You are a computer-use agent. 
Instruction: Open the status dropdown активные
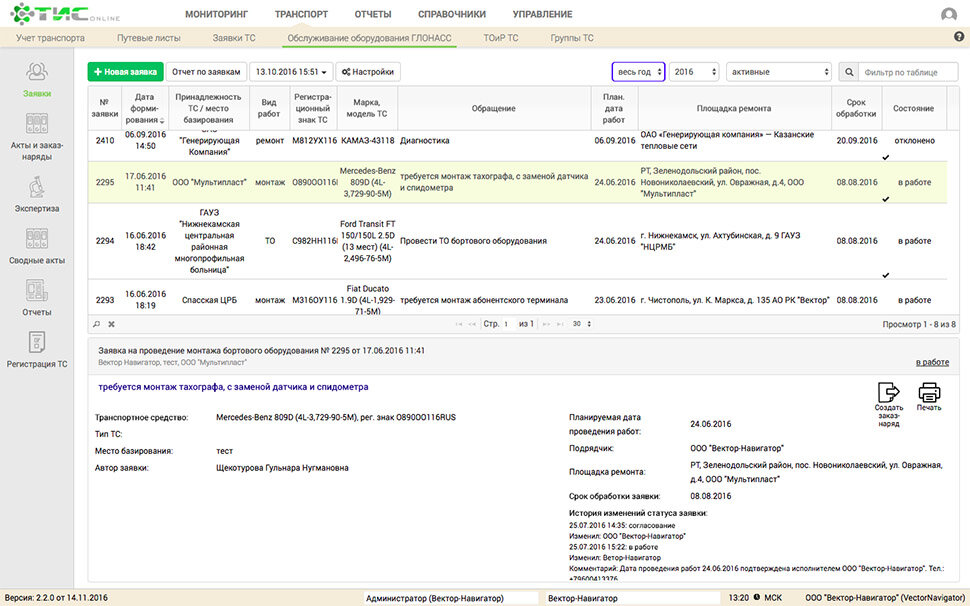pos(779,72)
